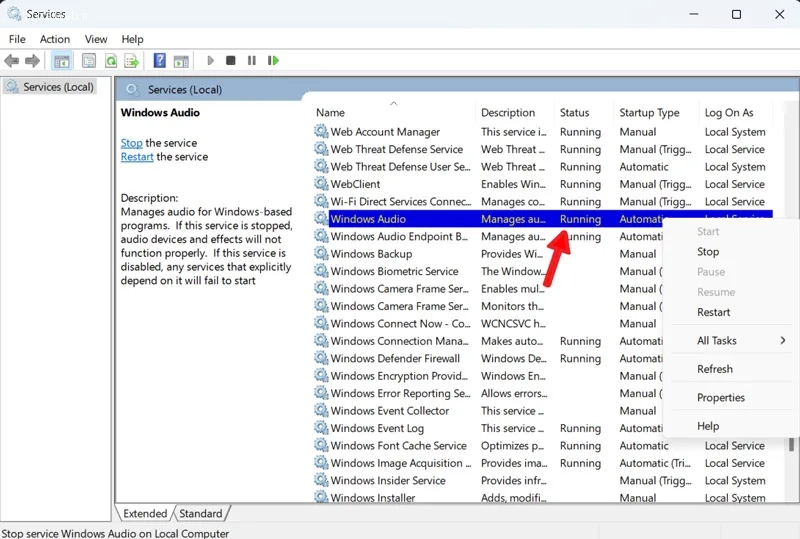Click the Export List toolbar icon

tap(132, 61)
